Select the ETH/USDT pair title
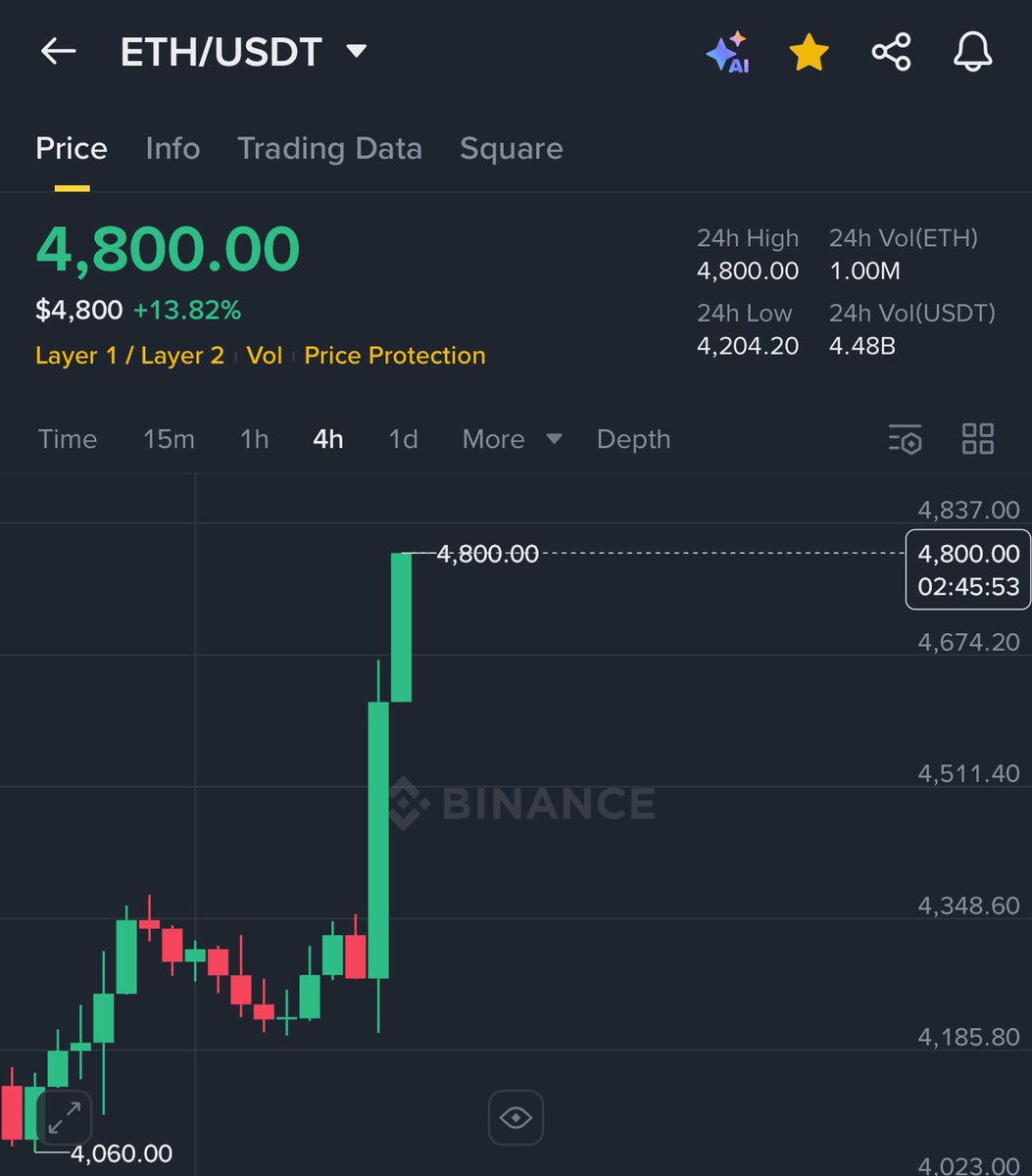The height and width of the screenshot is (1176, 1032). [x=221, y=52]
